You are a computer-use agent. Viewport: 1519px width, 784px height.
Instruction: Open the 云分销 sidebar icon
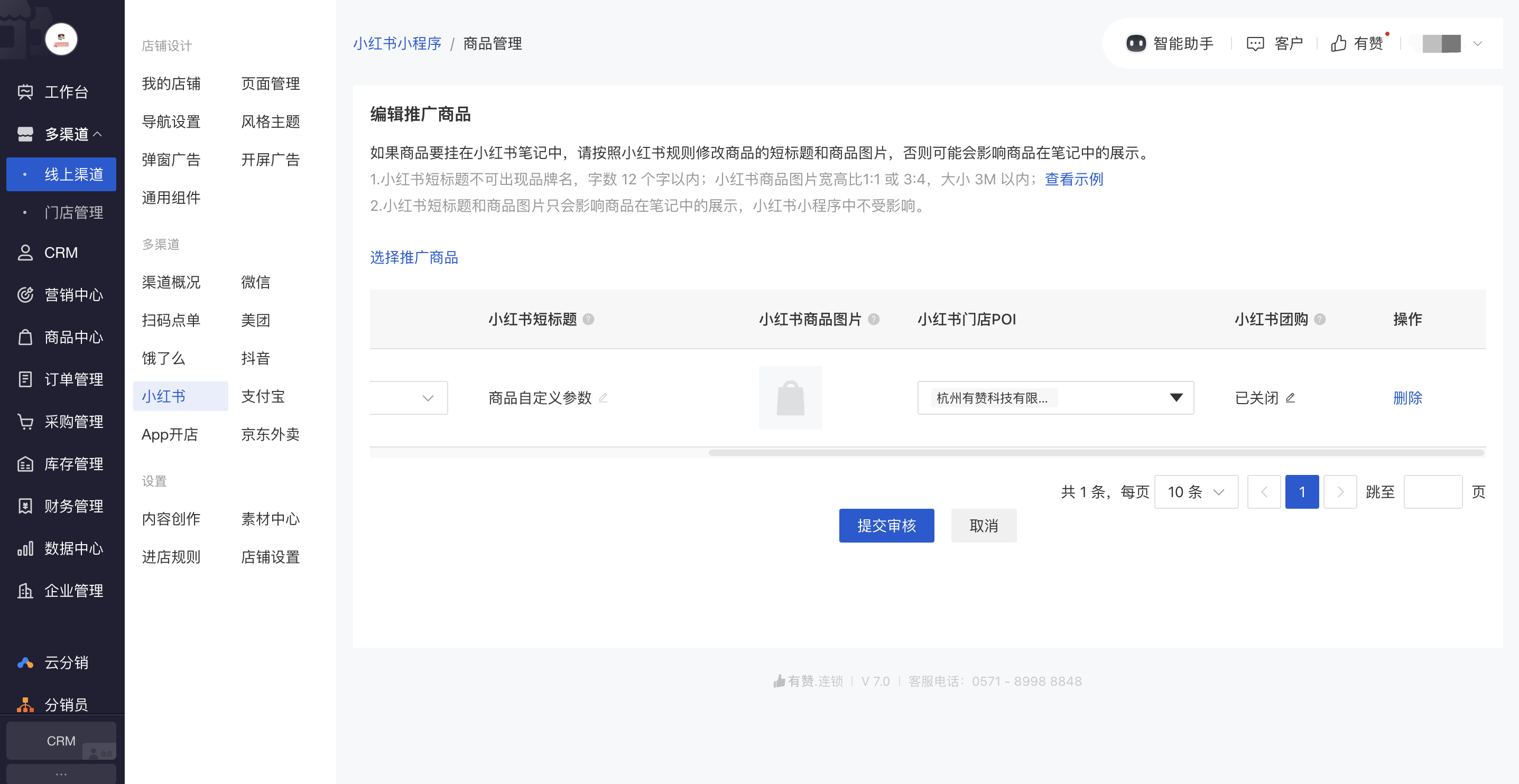click(25, 662)
